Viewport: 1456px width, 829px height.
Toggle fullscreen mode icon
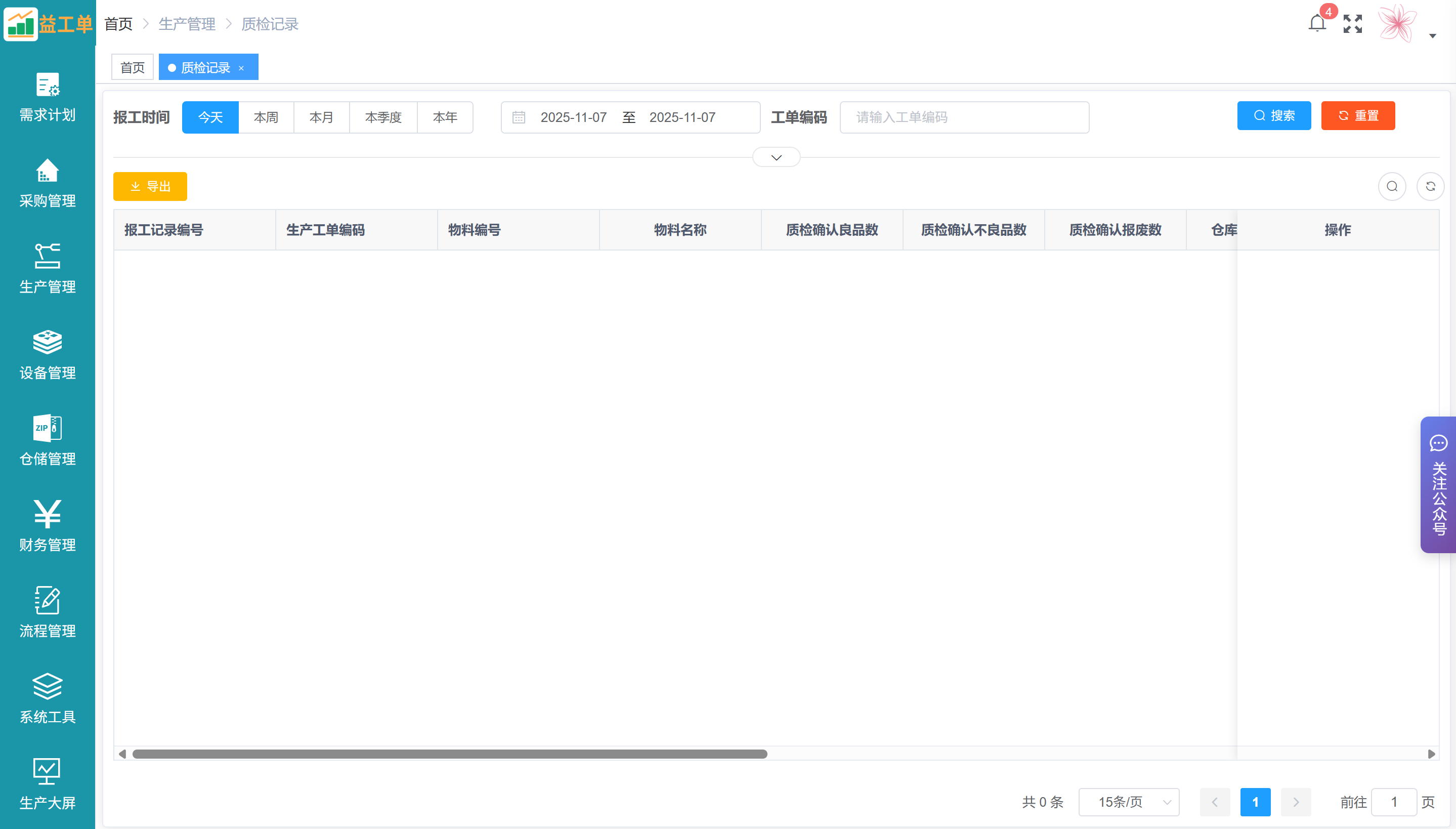coord(1352,24)
